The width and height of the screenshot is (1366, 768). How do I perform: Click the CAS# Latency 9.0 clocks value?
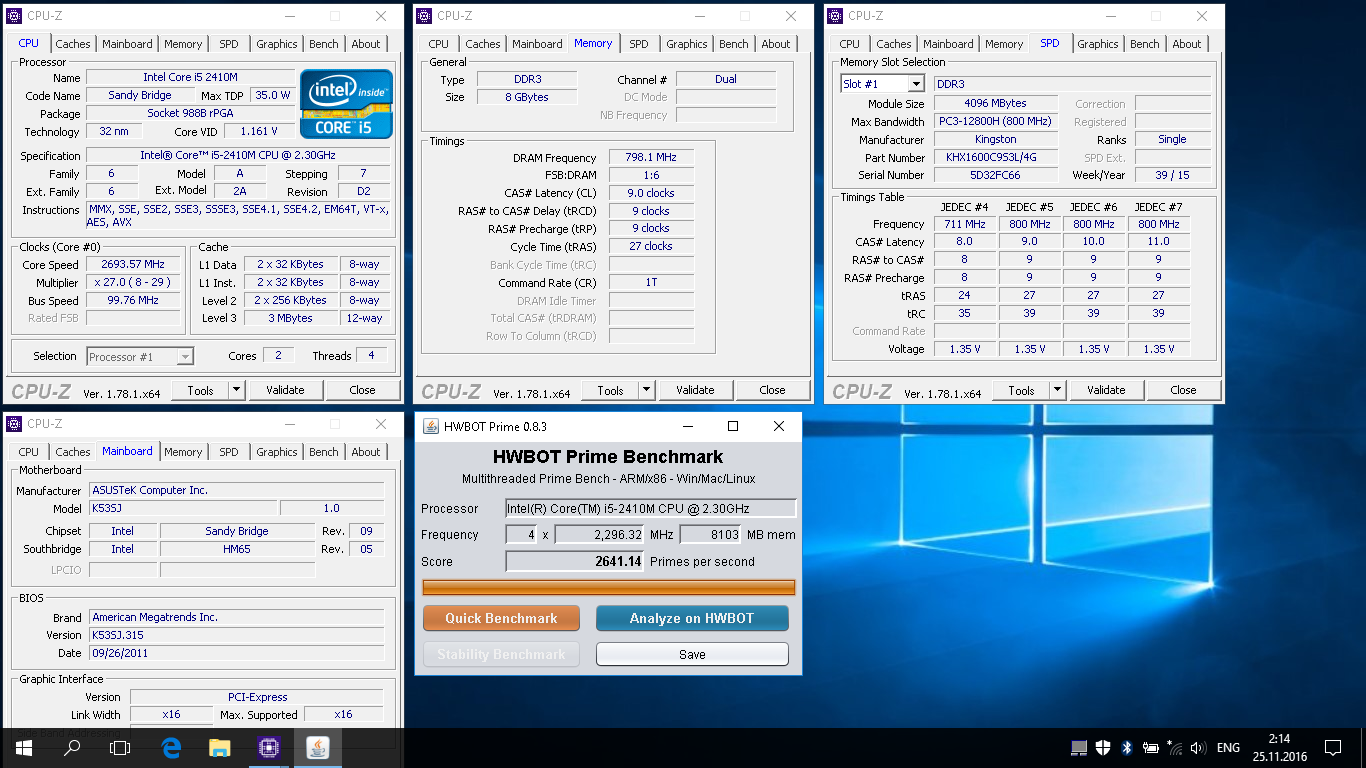(650, 193)
